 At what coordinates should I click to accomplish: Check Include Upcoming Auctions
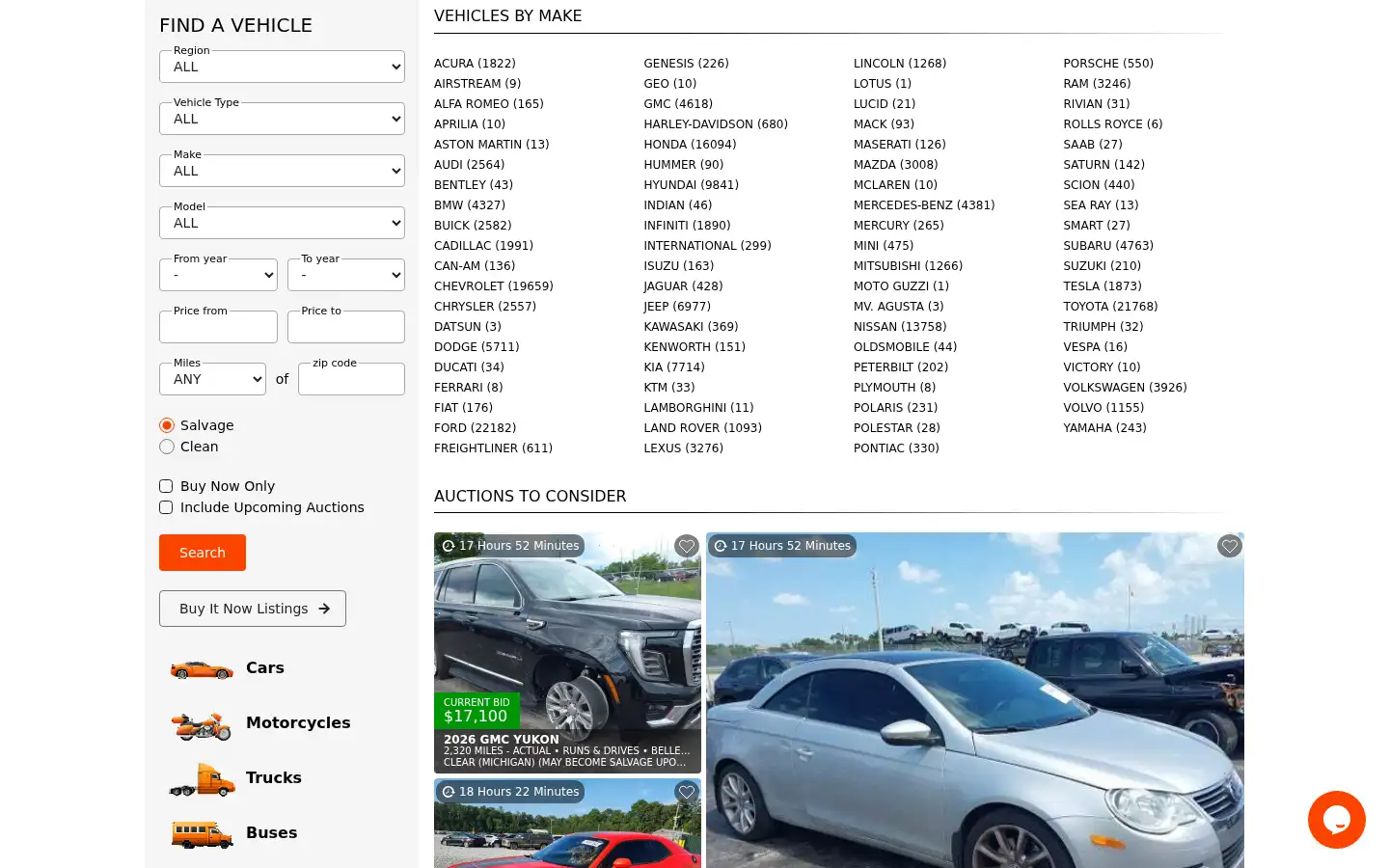click(166, 507)
